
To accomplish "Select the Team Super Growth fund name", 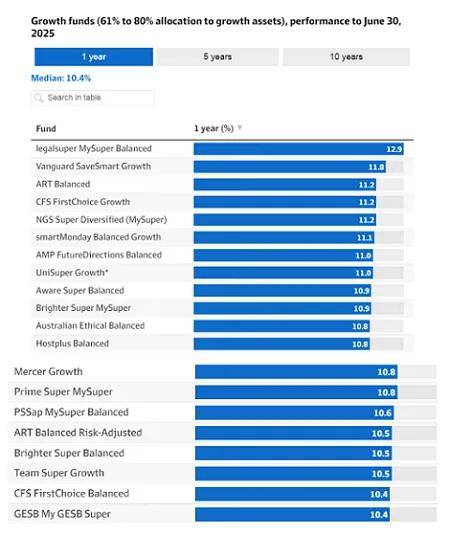I will pyautogui.click(x=59, y=473).
